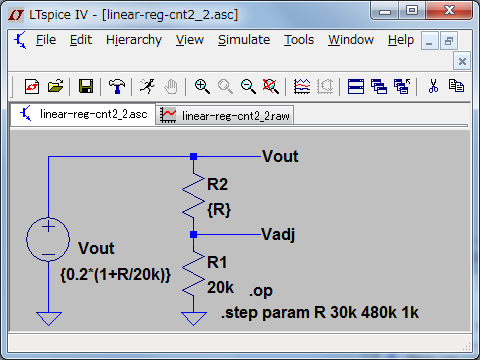Click the 20k value of R1
Screen dimensions: 480x360
point(220,287)
